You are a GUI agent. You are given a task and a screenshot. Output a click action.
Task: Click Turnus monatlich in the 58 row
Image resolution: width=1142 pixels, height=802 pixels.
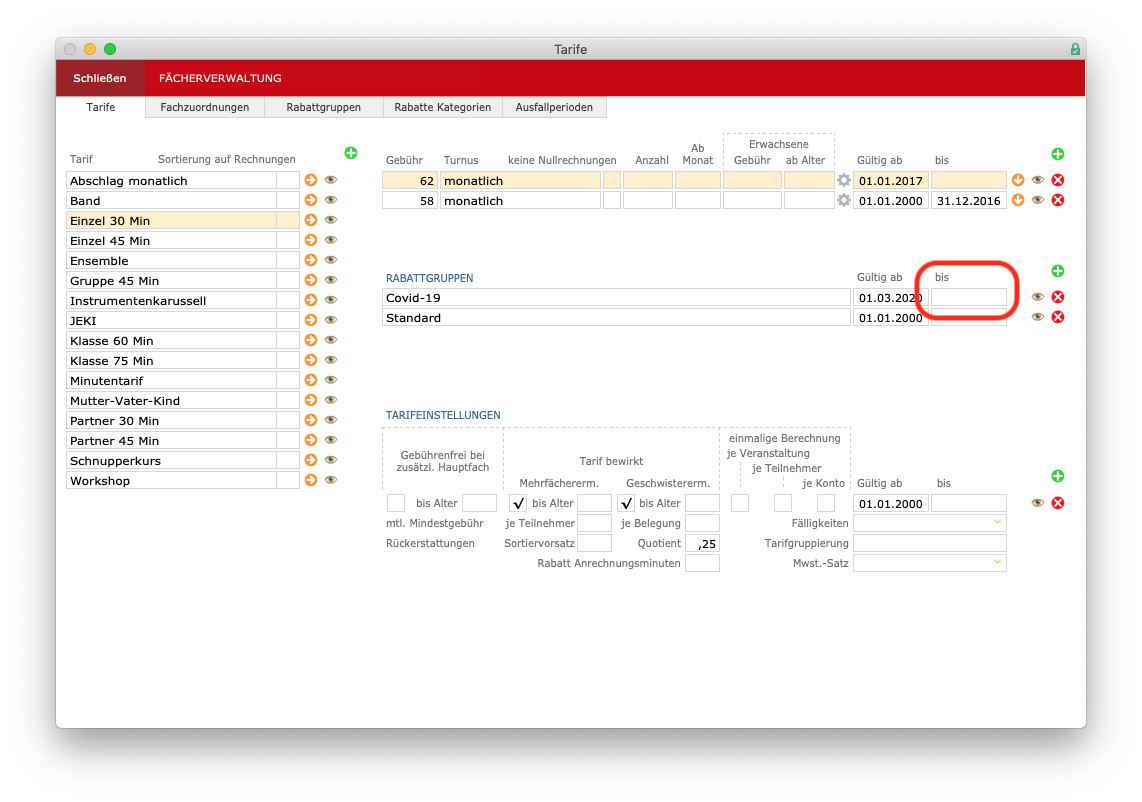[x=520, y=200]
